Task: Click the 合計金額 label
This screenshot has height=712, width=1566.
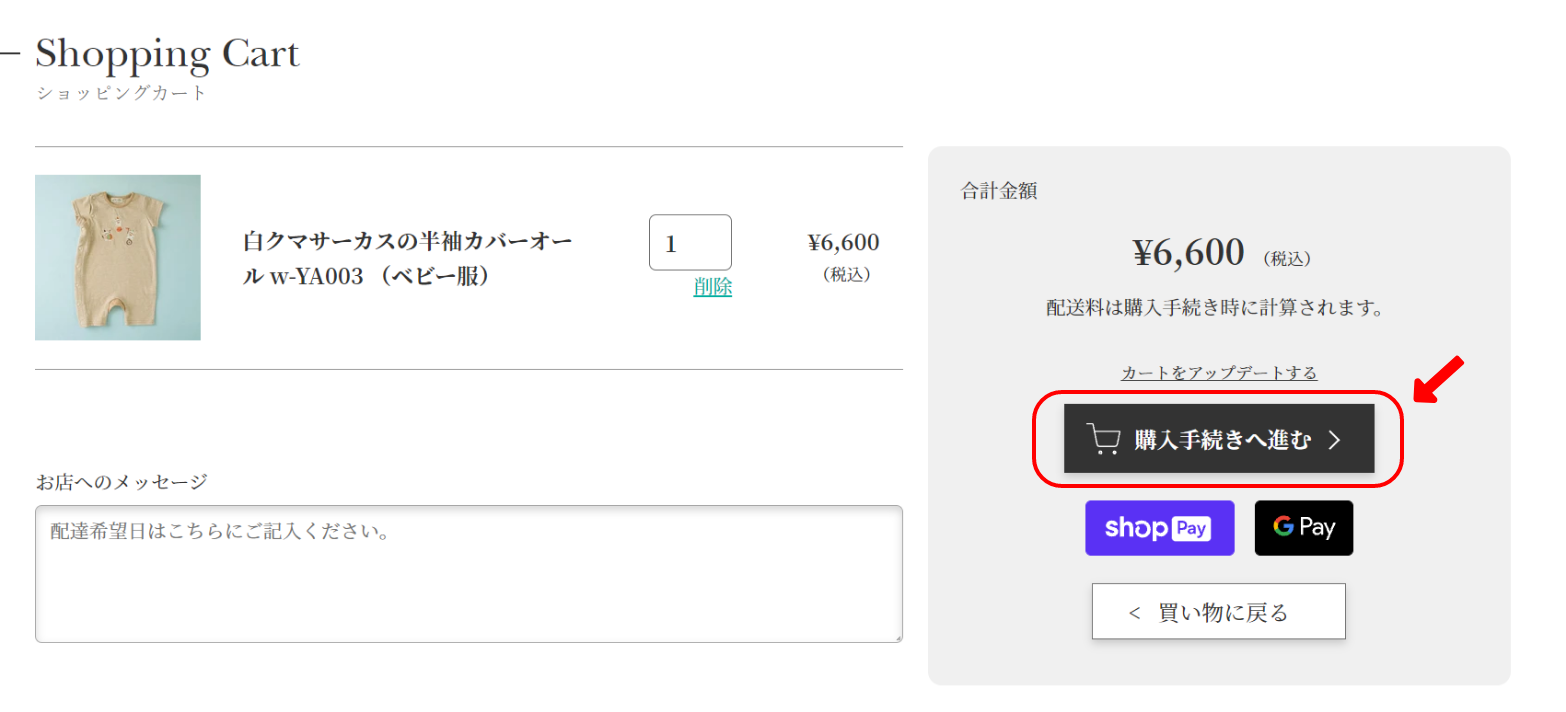Action: click(x=999, y=191)
